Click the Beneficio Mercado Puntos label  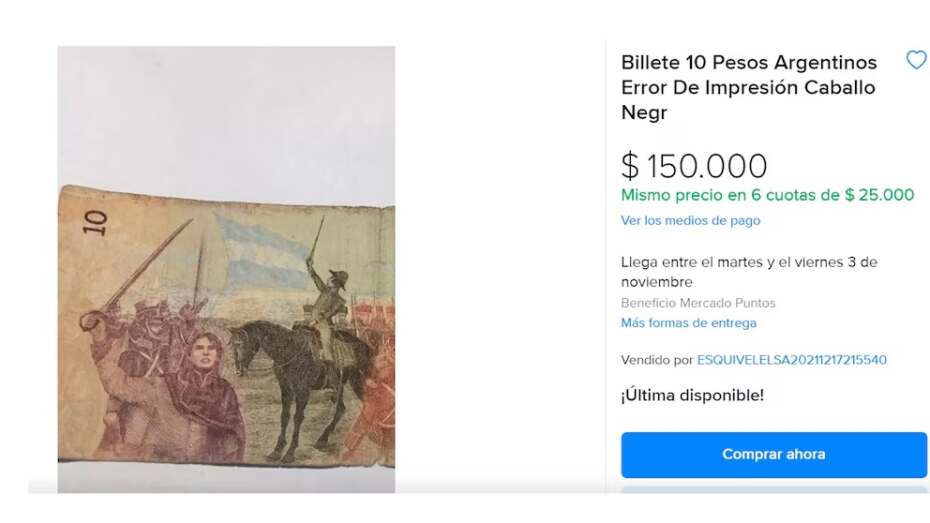click(698, 303)
